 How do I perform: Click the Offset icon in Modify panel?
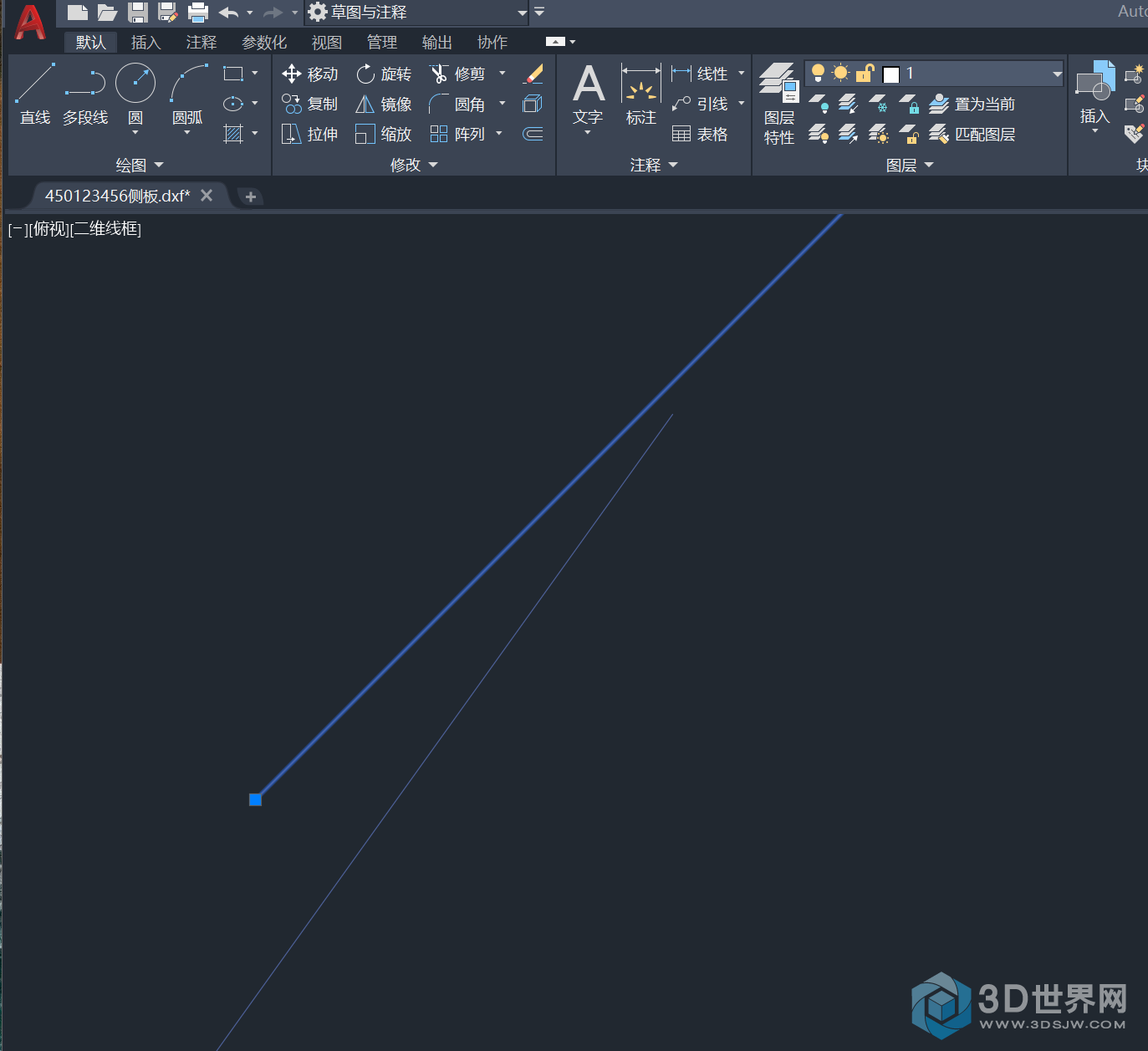tap(533, 134)
